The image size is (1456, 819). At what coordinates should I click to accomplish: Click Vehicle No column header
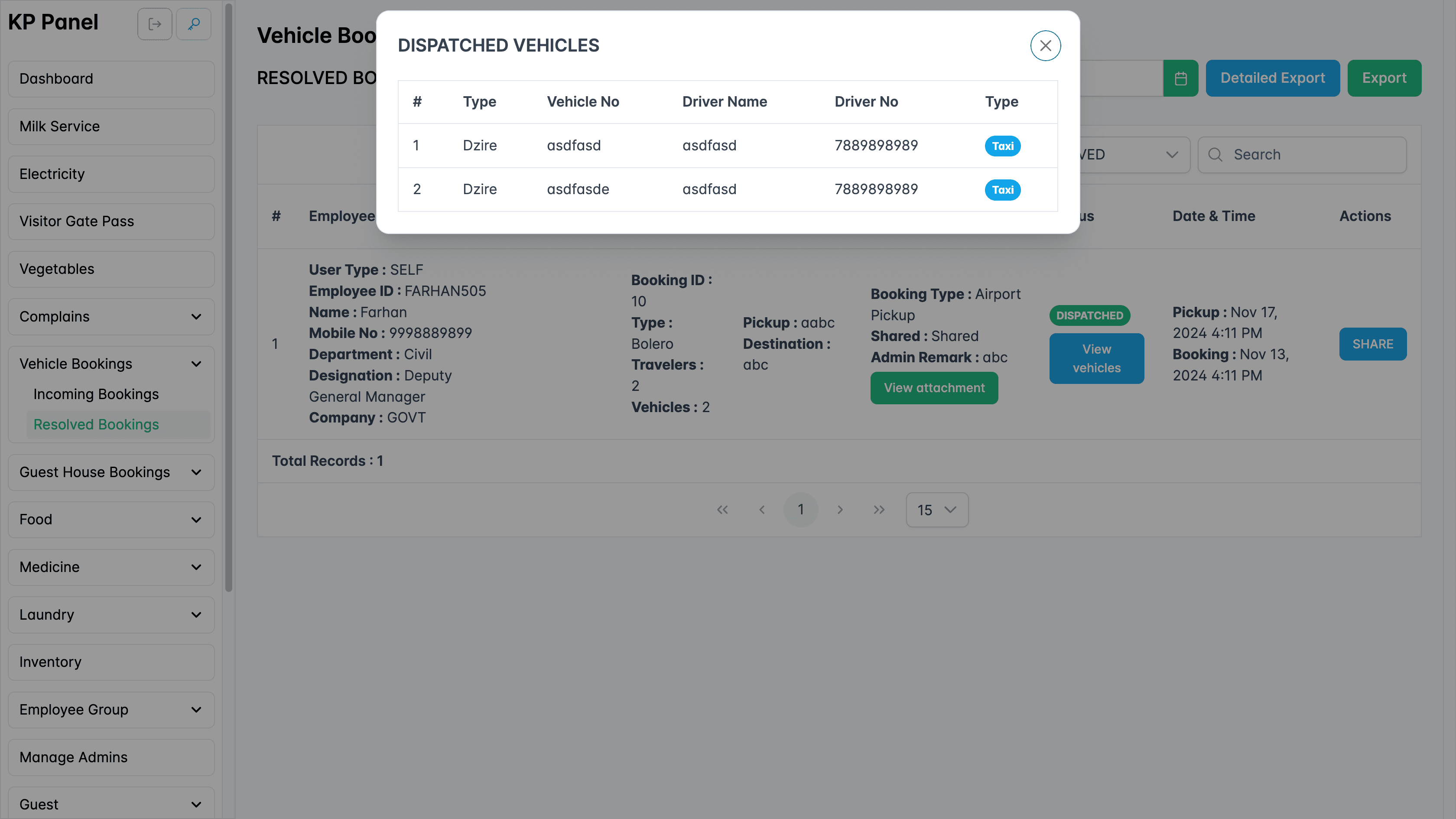[x=583, y=102]
